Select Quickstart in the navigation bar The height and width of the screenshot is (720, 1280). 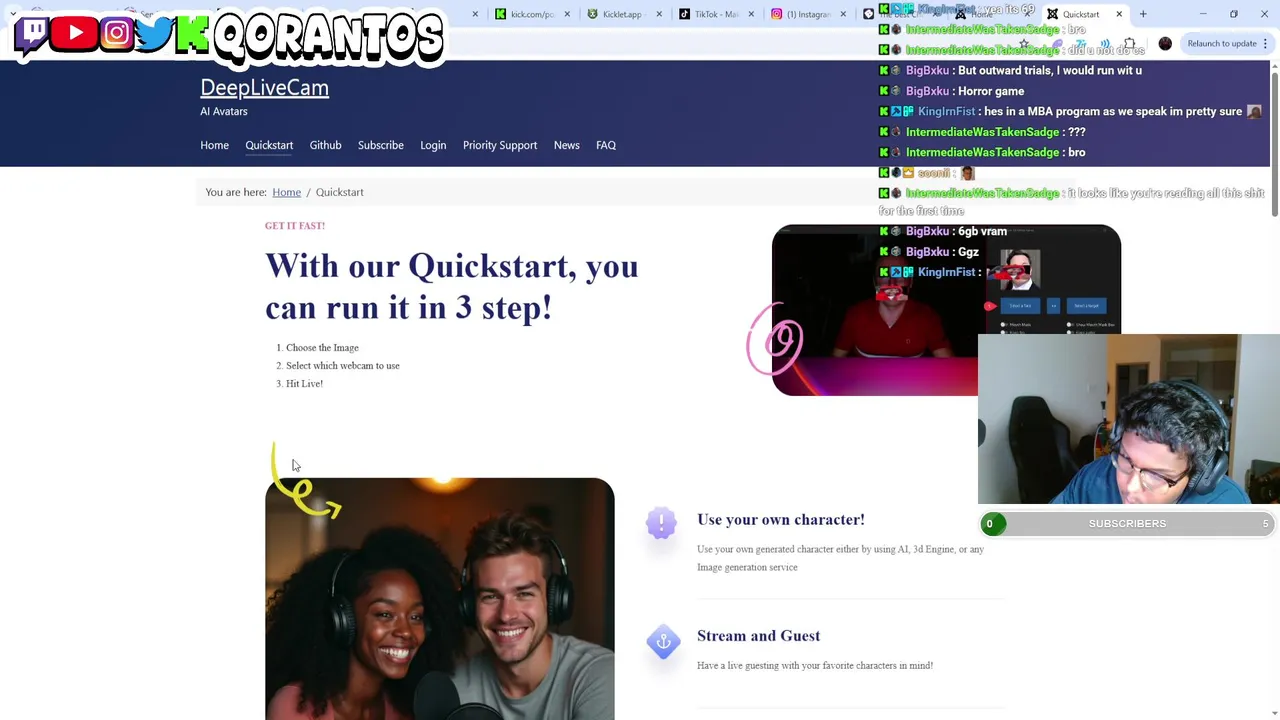tap(269, 145)
